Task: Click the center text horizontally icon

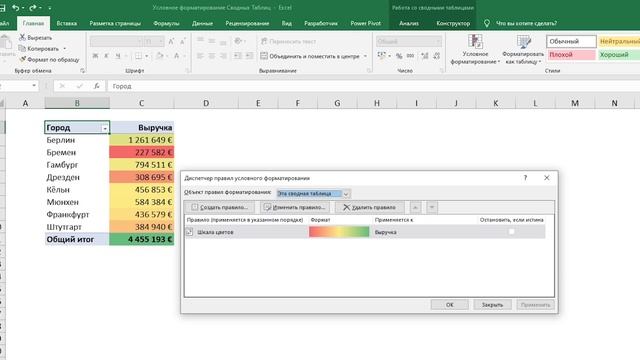Action: [211, 56]
